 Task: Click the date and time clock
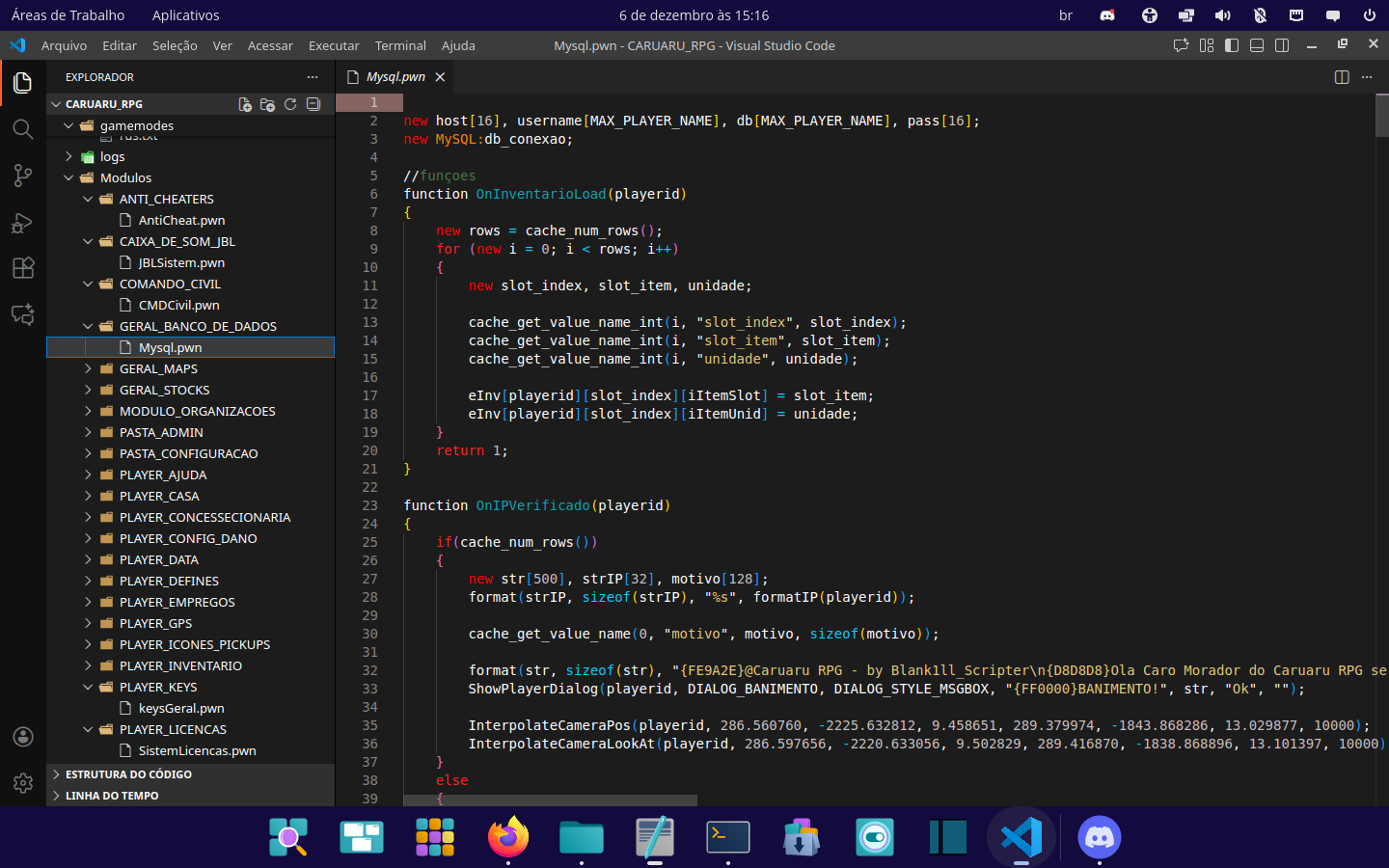click(694, 15)
